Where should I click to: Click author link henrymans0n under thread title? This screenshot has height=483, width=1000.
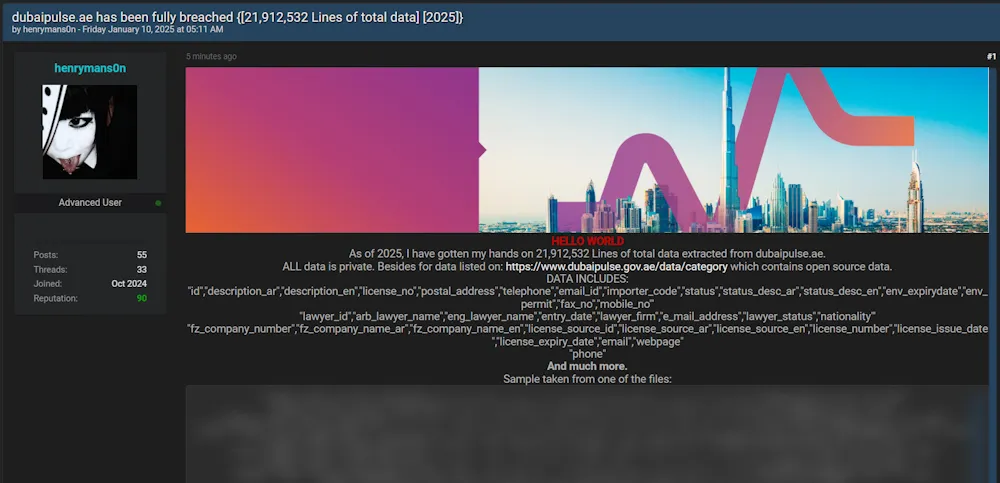[x=48, y=29]
